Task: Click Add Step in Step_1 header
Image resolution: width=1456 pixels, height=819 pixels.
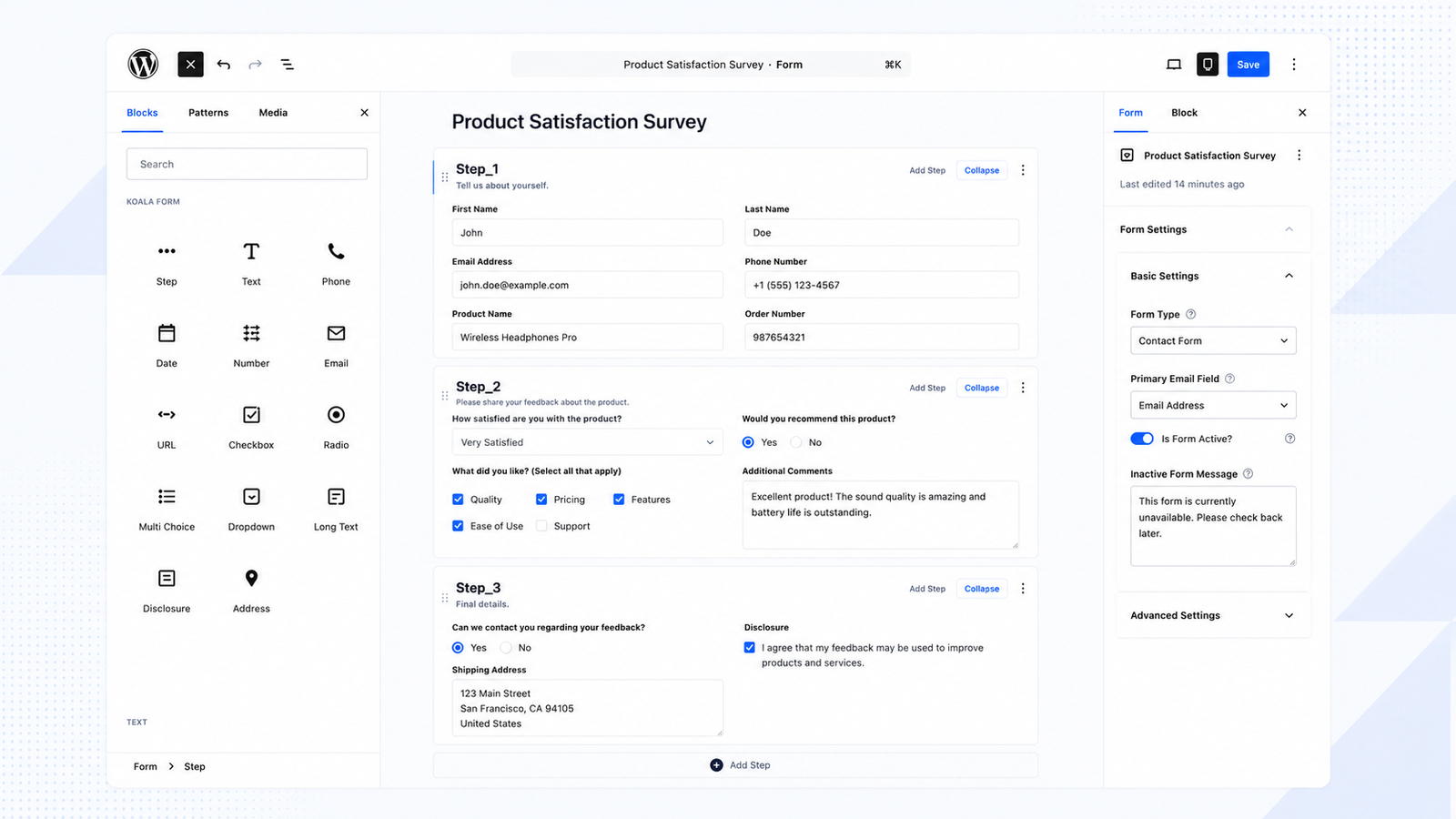Action: pyautogui.click(x=927, y=170)
